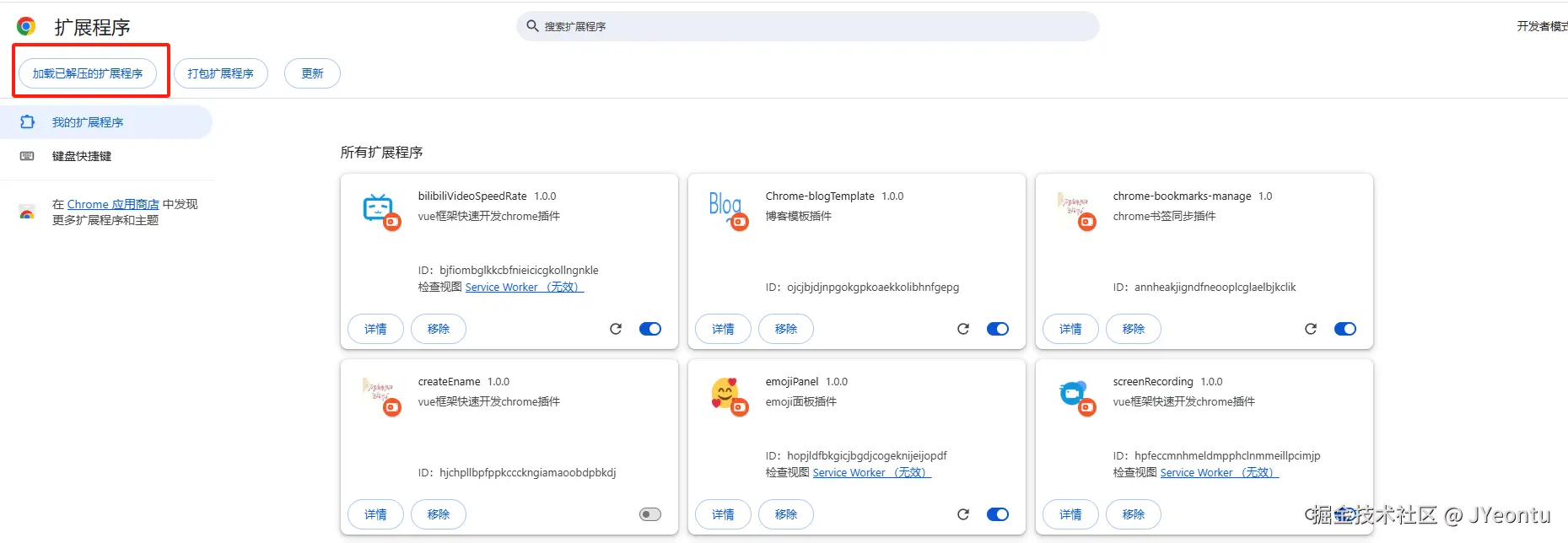Click the chrome书签同步插件 description
Image resolution: width=1568 pixels, height=543 pixels.
(1164, 216)
